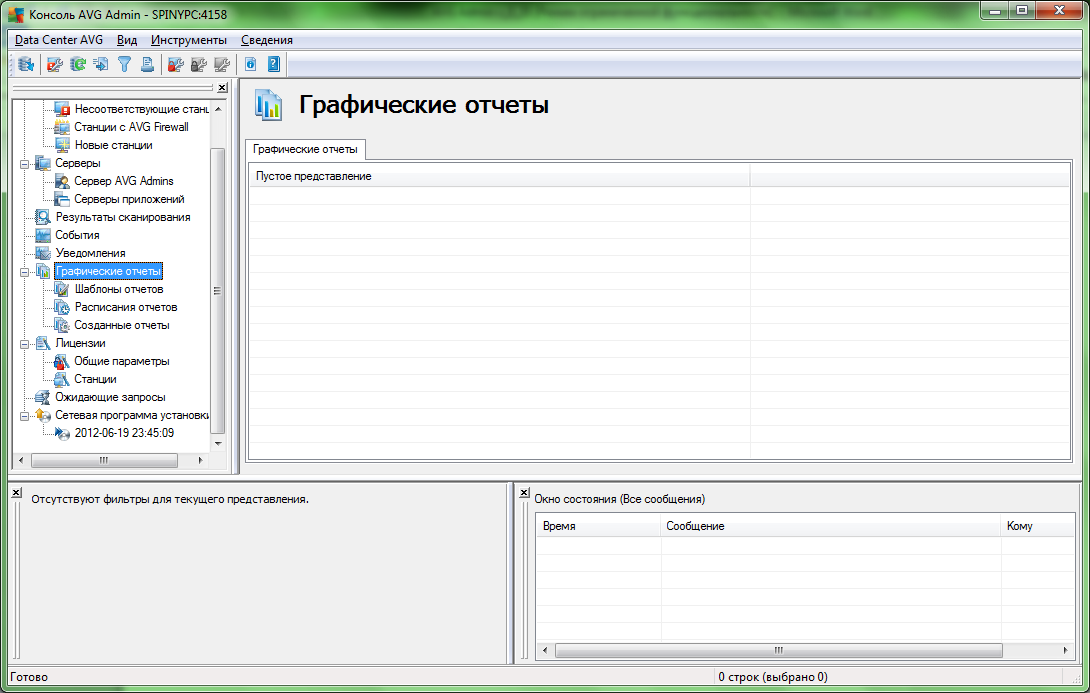Click the Пустое представление column header
1090x693 pixels.
tap(500, 177)
